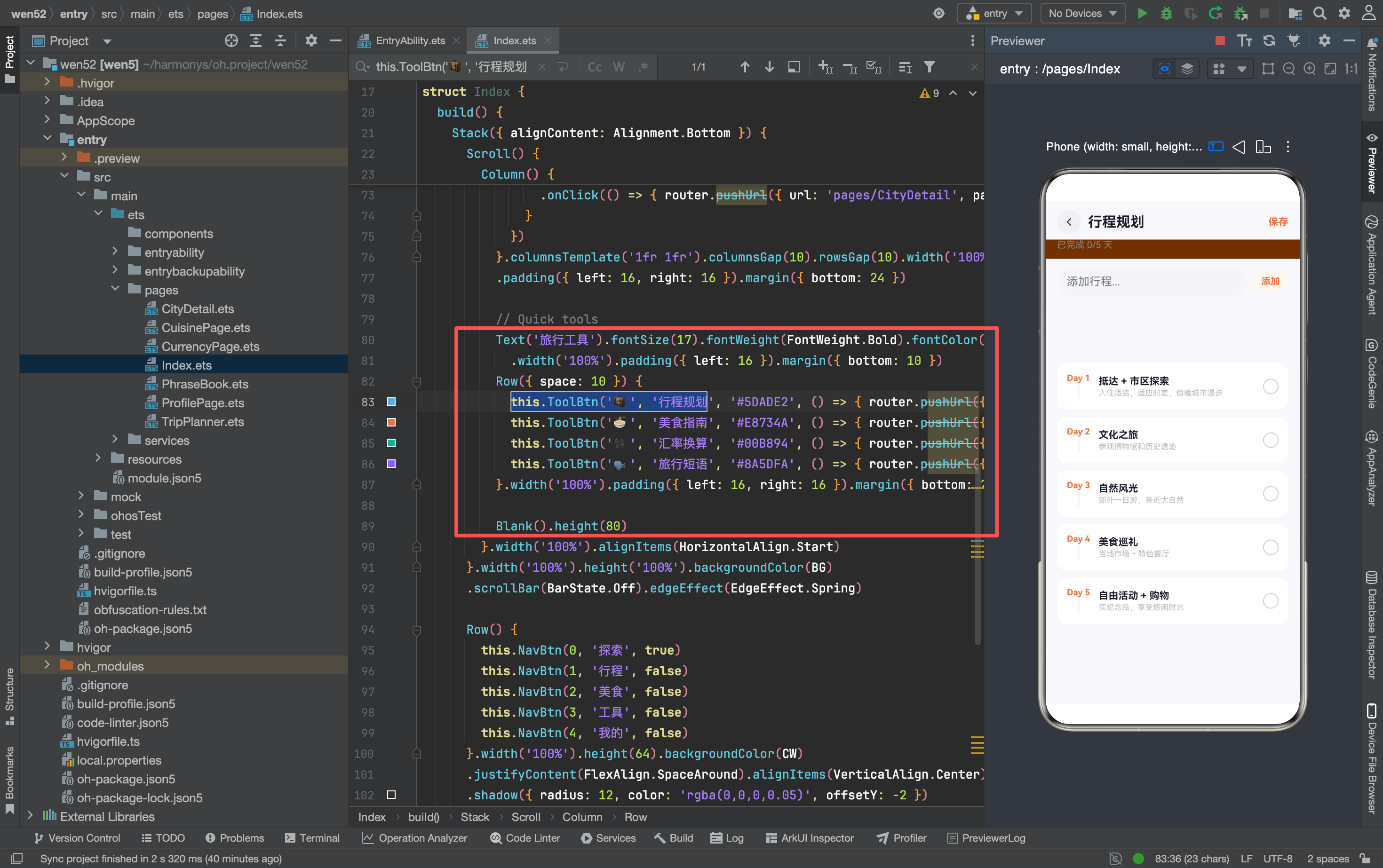This screenshot has width=1383, height=868.
Task: Expand all in the Project tree toolbar
Action: point(256,41)
